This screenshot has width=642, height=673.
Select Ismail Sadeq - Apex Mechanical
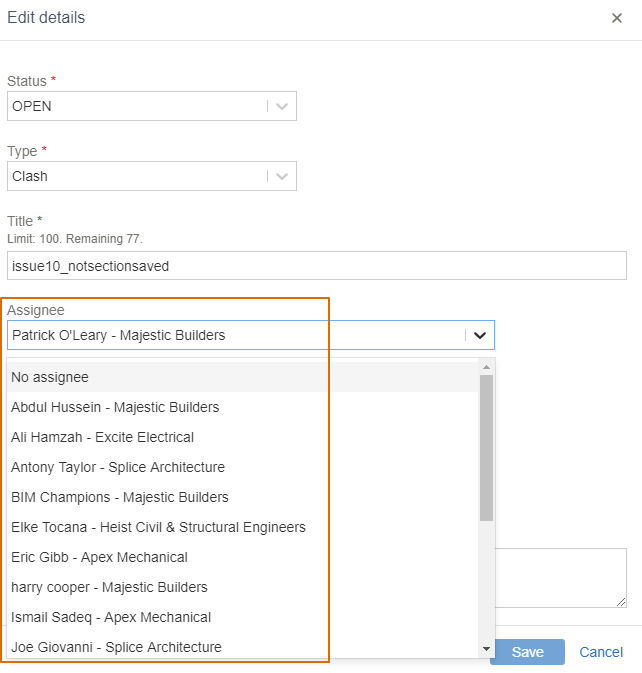point(242,617)
